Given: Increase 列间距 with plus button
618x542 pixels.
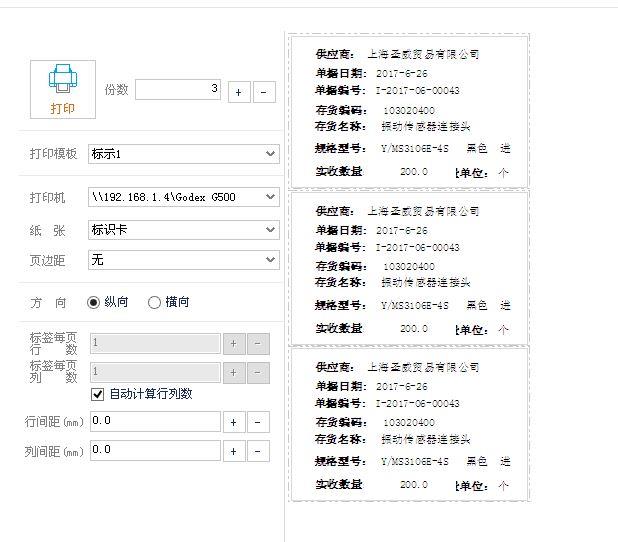Looking at the screenshot, I should (234, 451).
